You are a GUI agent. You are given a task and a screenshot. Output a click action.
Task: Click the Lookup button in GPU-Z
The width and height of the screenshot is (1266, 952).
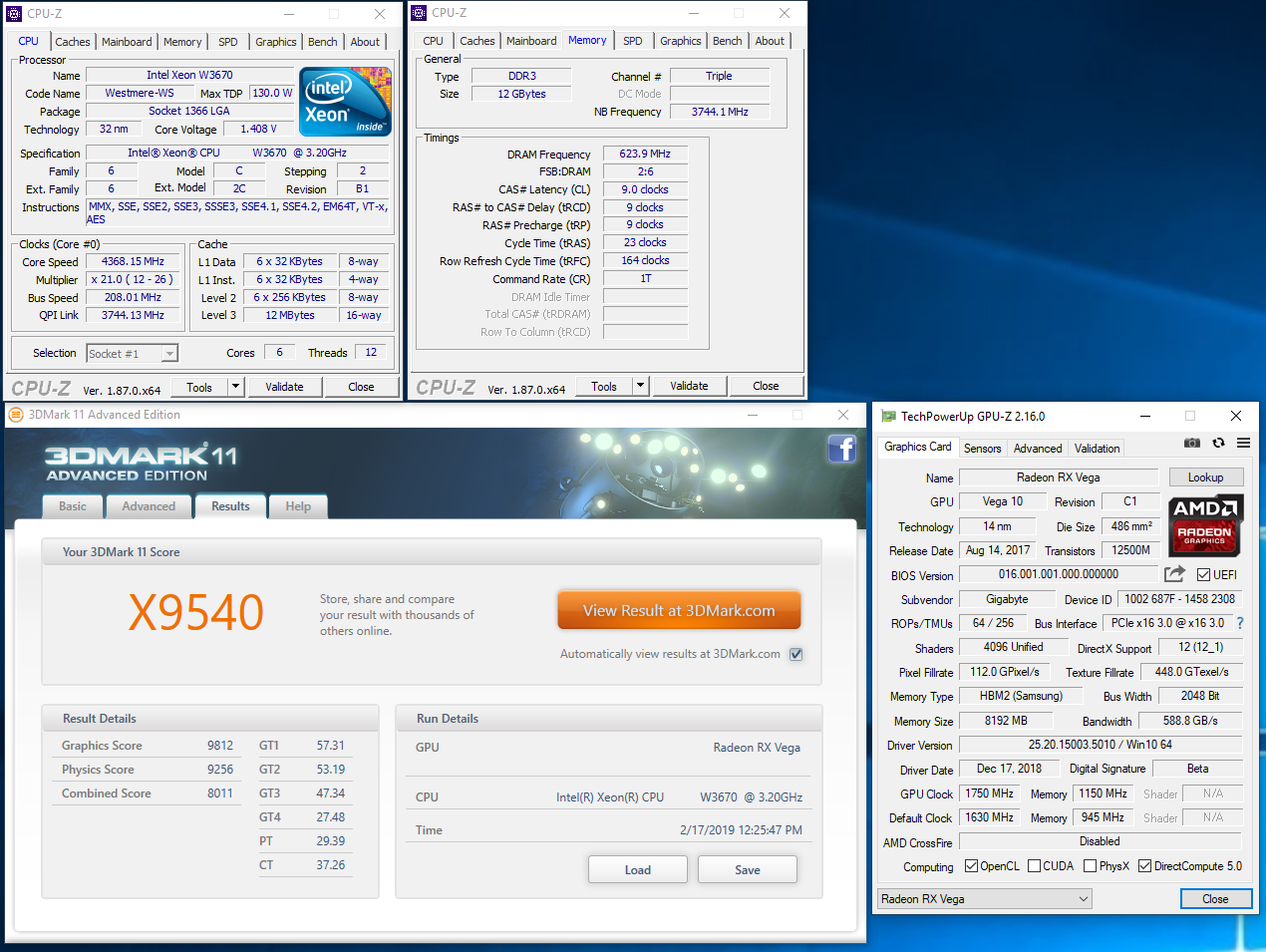click(1205, 477)
